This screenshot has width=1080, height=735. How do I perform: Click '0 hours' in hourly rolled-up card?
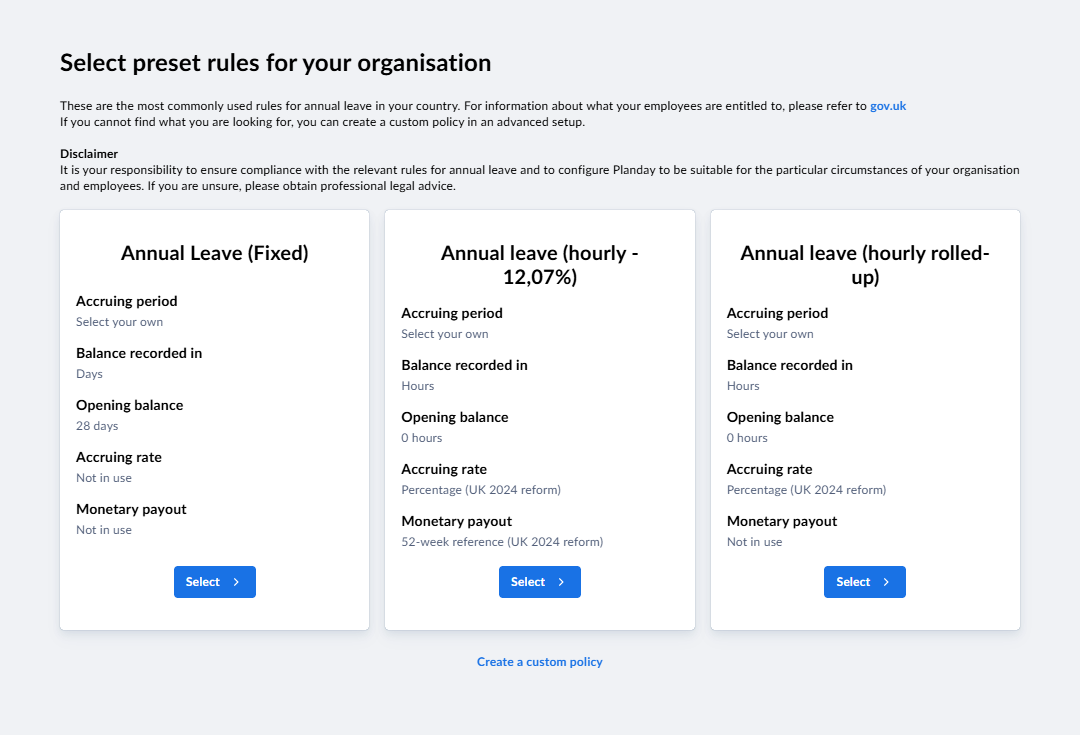tap(747, 438)
